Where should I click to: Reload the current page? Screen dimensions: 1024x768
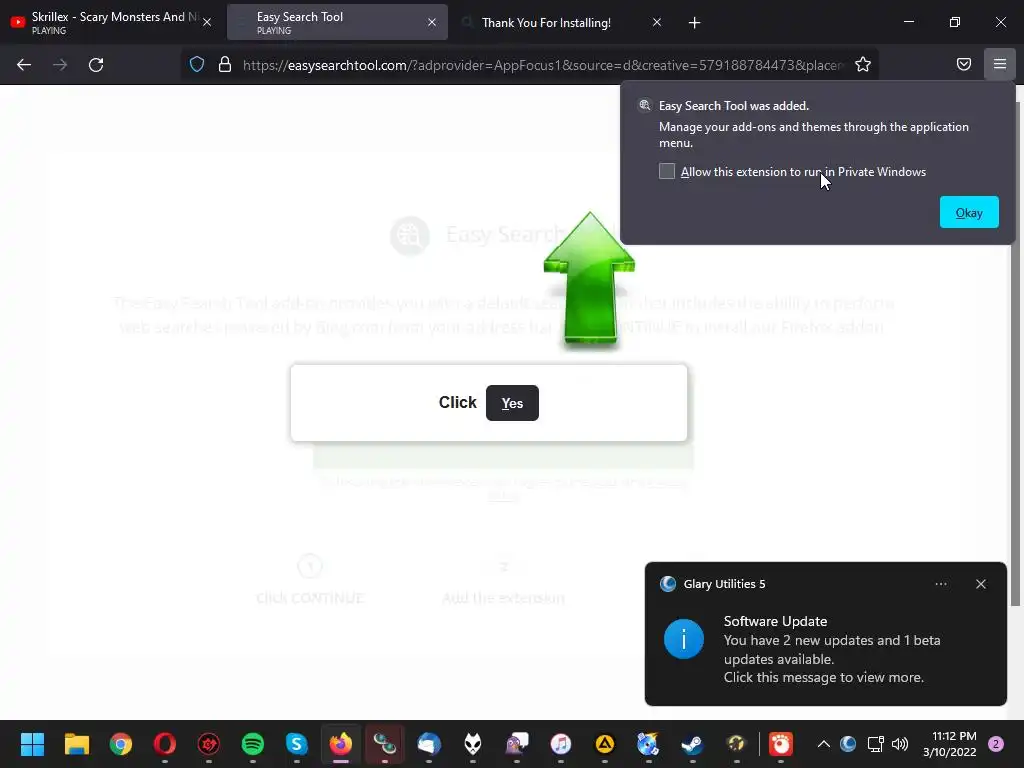(x=96, y=65)
